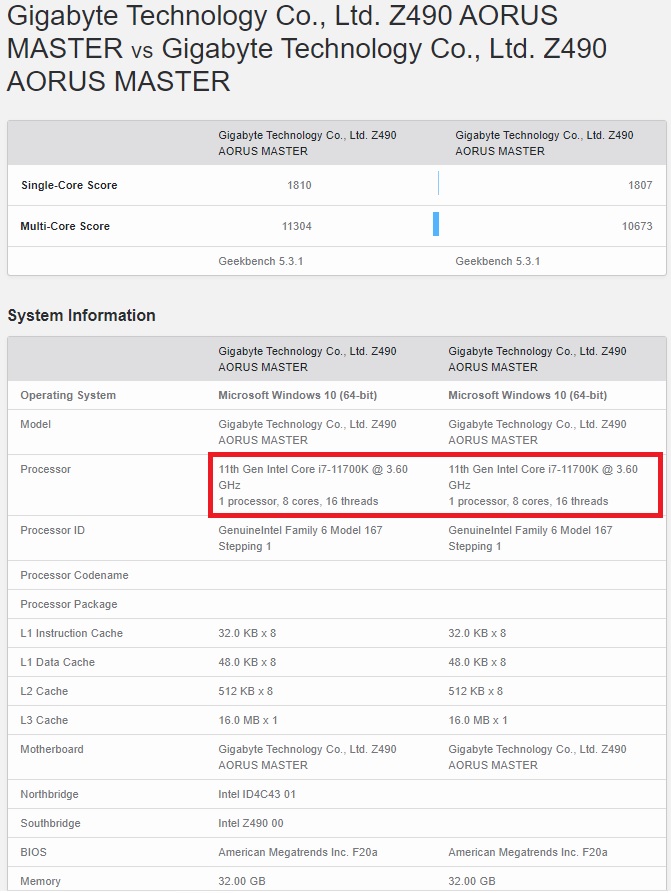Screen dimensions: 671x893
Task: Click the 1810 single-core score value
Action: click(299, 185)
